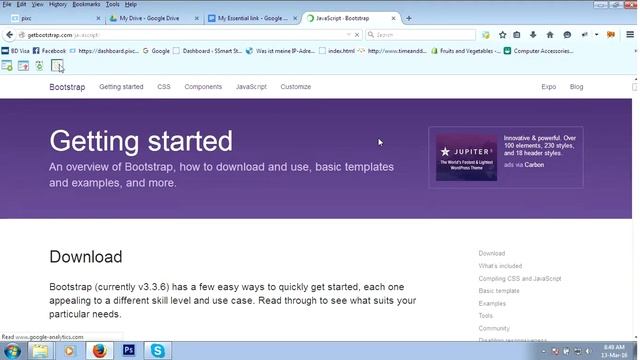Show hidden system tray icons arrow

click(543, 351)
